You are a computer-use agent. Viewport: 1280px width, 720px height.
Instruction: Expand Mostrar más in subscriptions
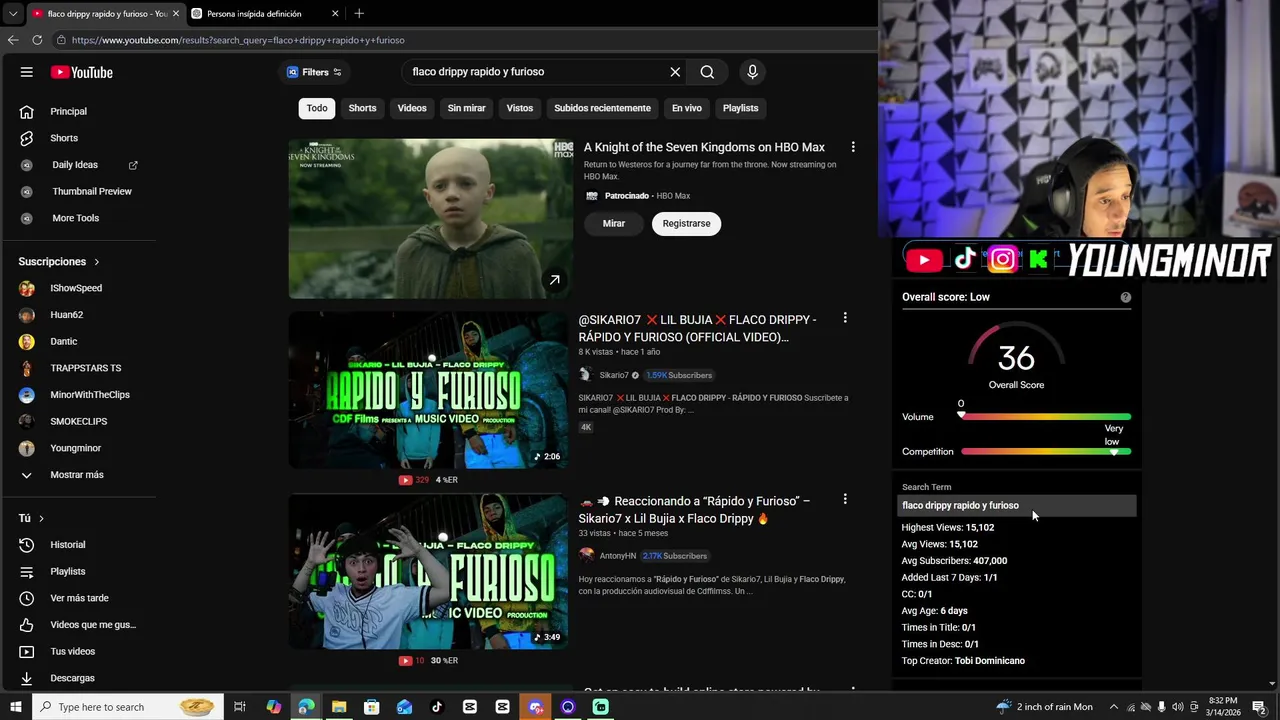pyautogui.click(x=78, y=475)
